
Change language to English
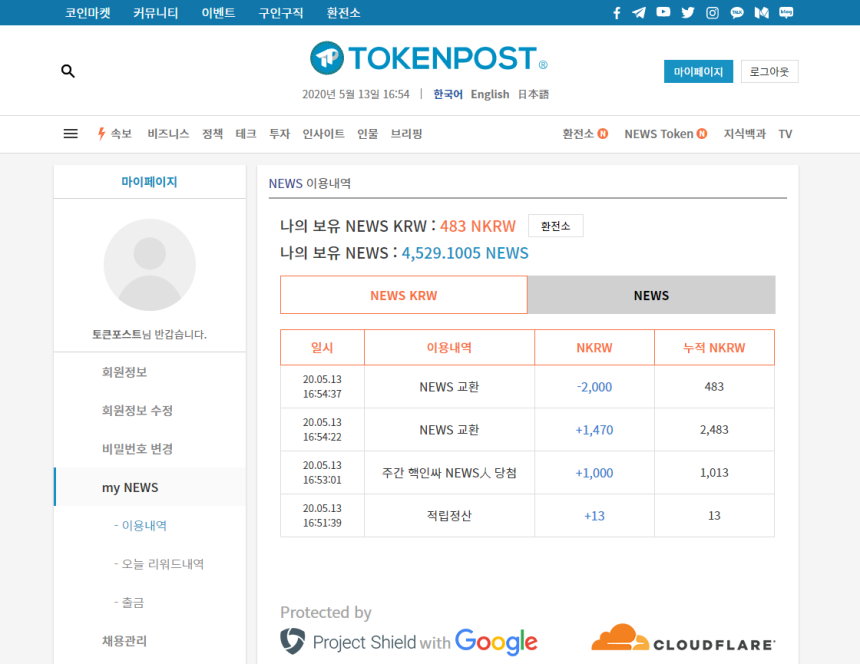pyautogui.click(x=490, y=93)
